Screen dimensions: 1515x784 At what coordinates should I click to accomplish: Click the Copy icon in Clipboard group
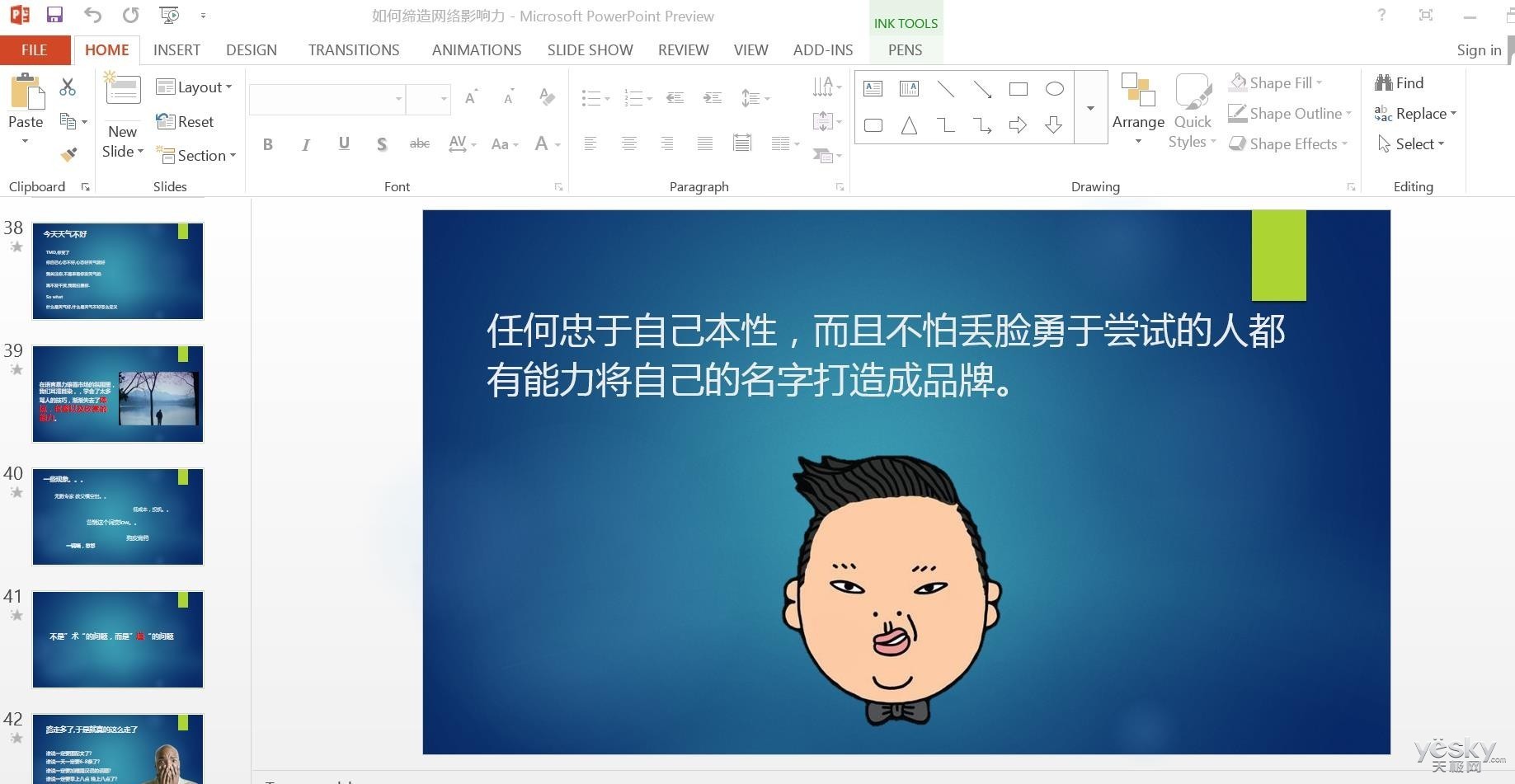68,121
